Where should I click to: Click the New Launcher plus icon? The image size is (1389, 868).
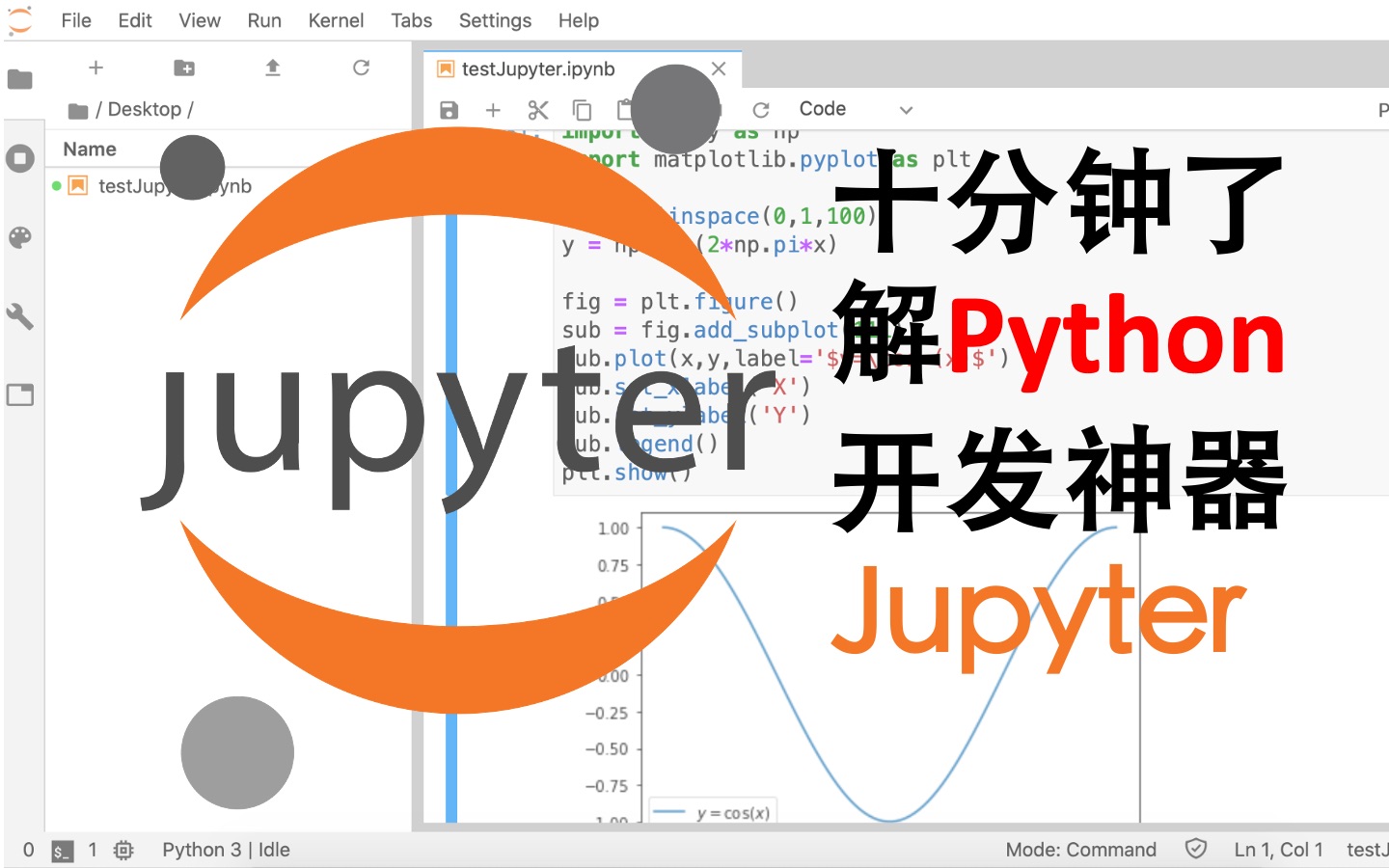click(x=95, y=68)
